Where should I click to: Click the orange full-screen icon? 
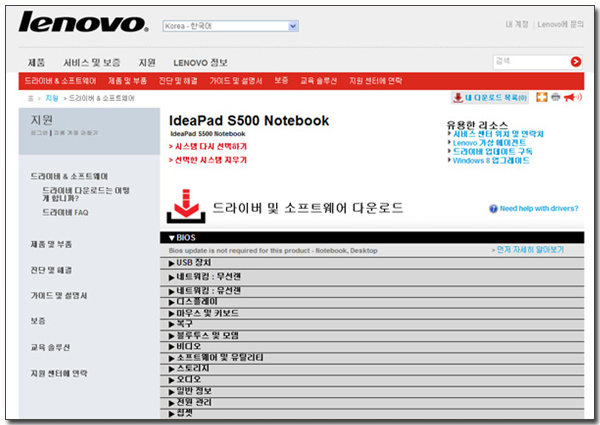(541, 97)
